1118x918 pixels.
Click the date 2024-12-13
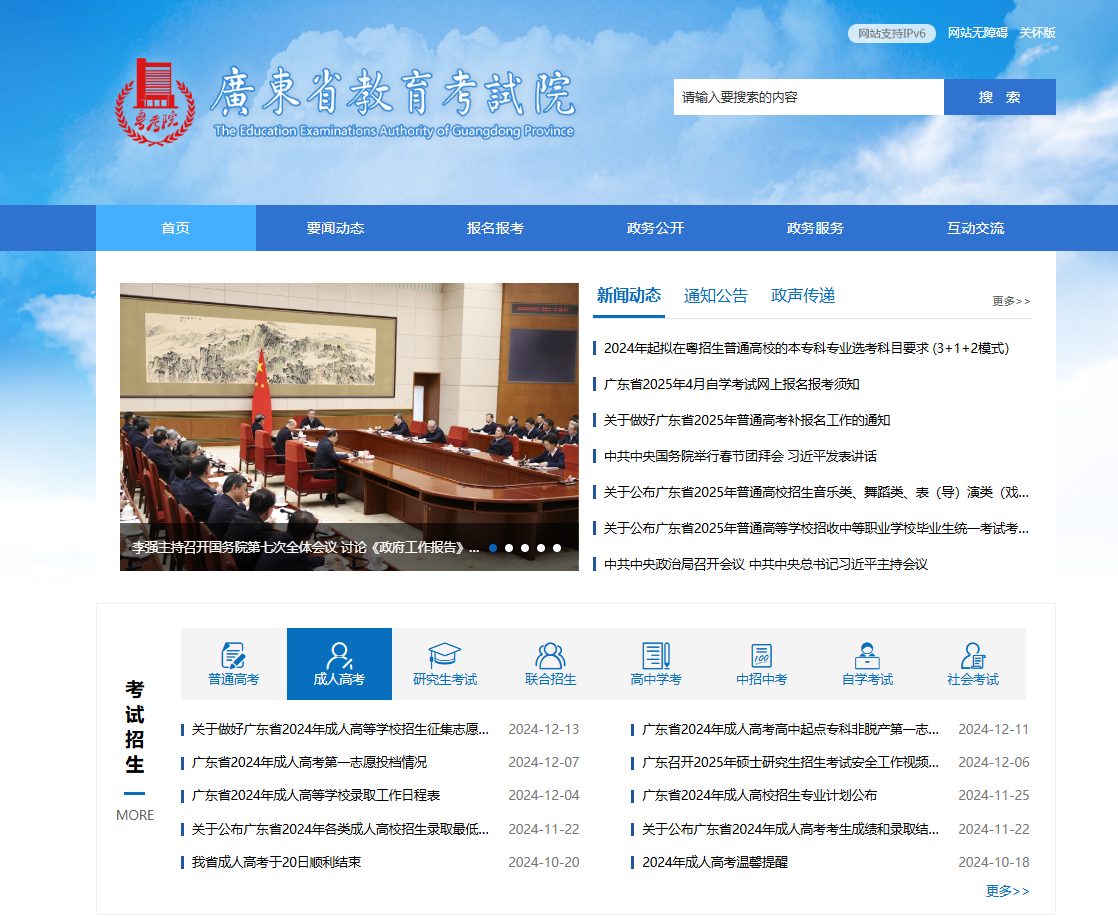[543, 729]
